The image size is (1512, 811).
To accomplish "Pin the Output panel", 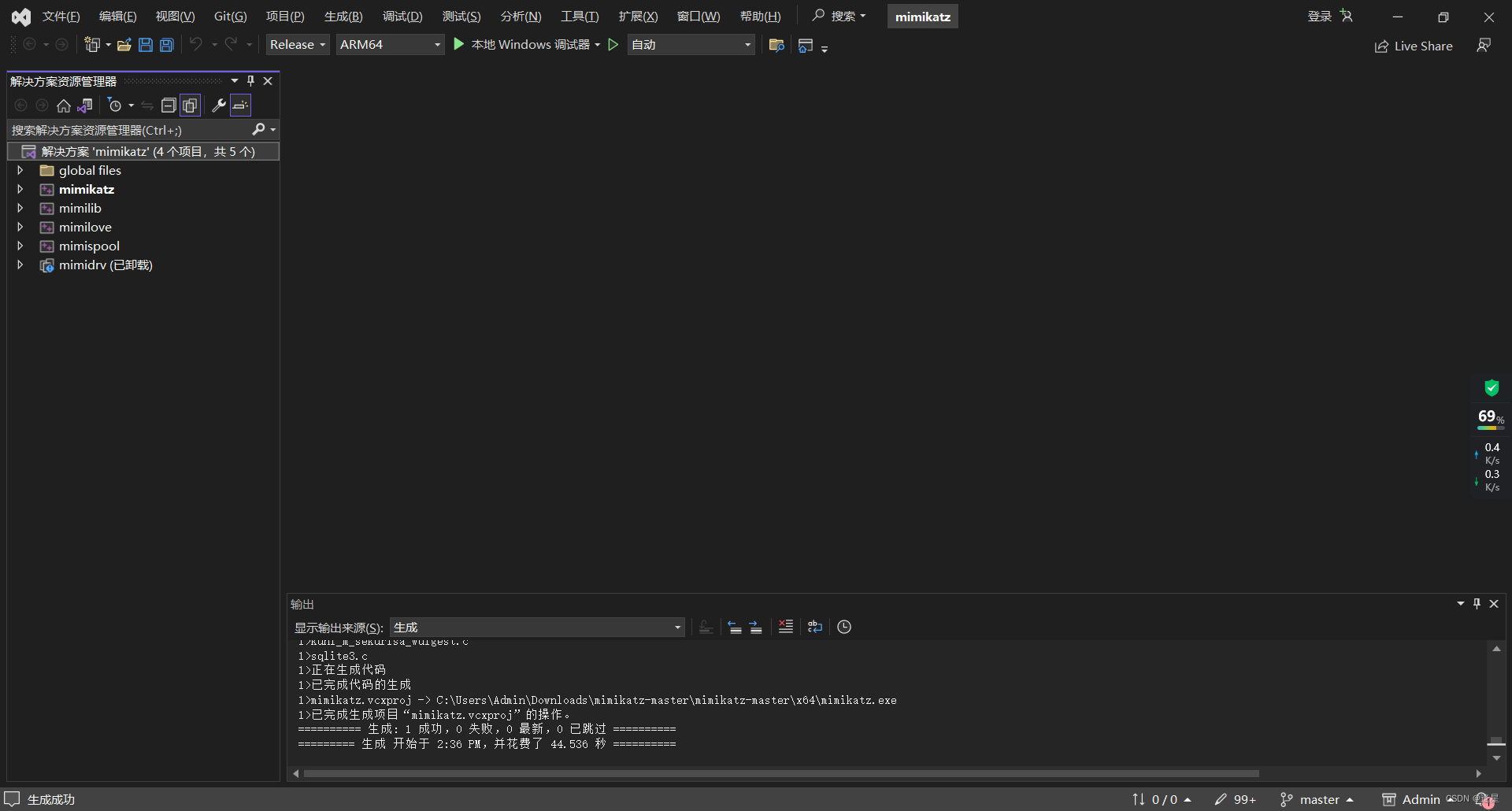I will tap(1477, 603).
